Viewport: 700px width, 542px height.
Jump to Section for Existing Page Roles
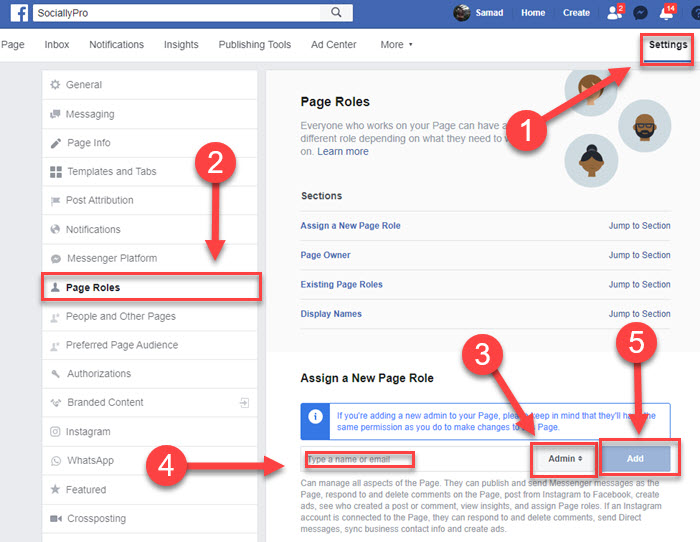tap(639, 284)
